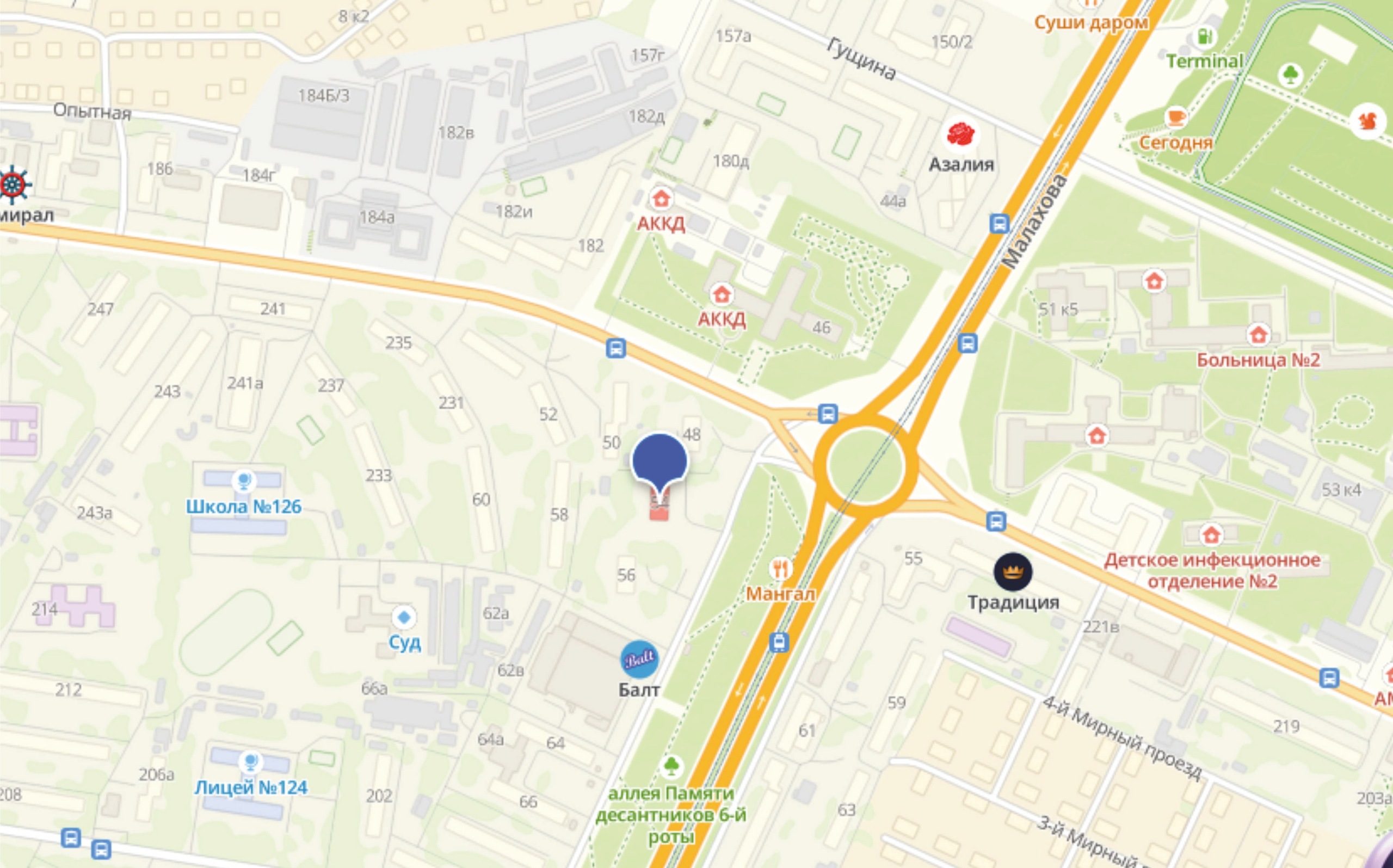Select the bus stop near building 235
This screenshot has width=1393, height=868.
(616, 348)
